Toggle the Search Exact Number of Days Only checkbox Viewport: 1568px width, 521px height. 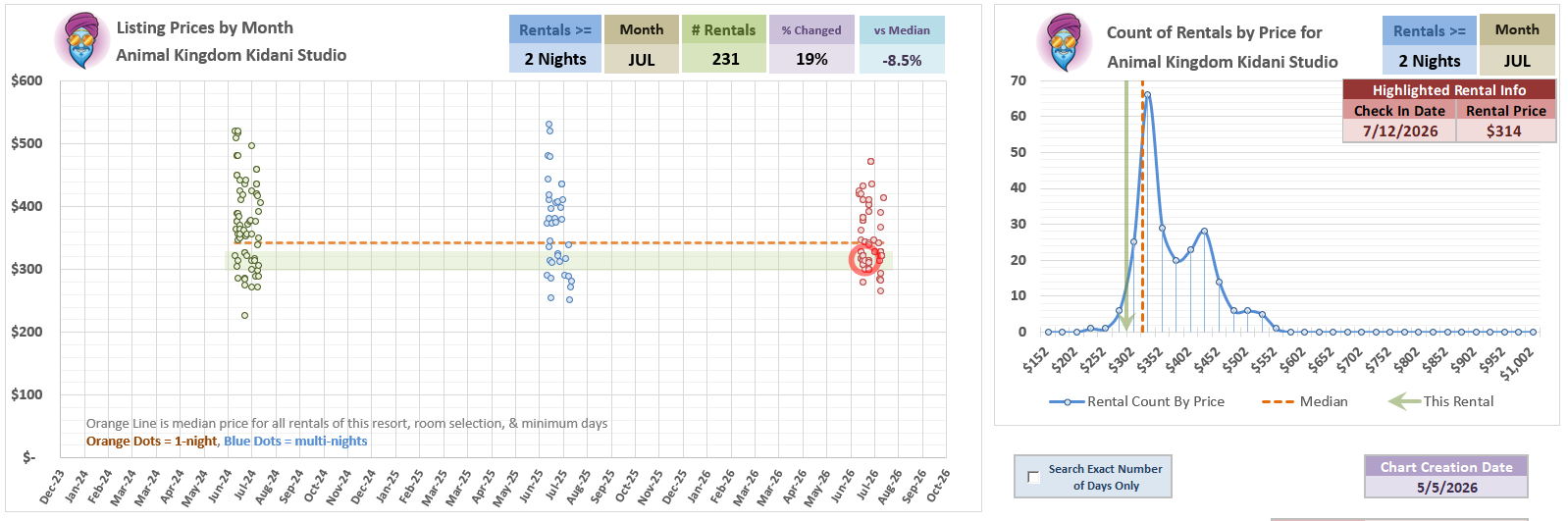(x=1032, y=477)
